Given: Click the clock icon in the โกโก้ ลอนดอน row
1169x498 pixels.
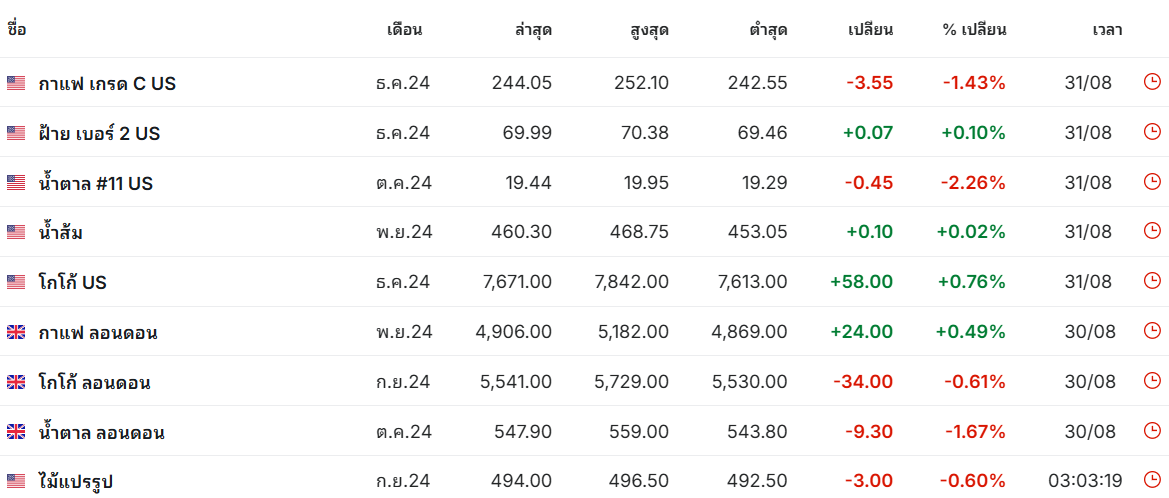Looking at the screenshot, I should pos(1152,381).
